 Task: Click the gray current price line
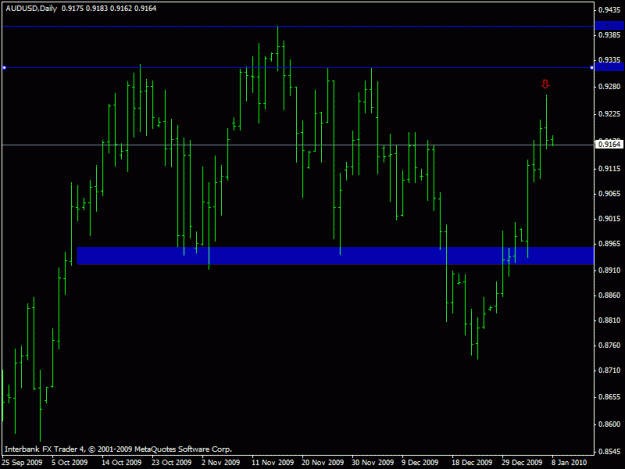[x=298, y=145]
